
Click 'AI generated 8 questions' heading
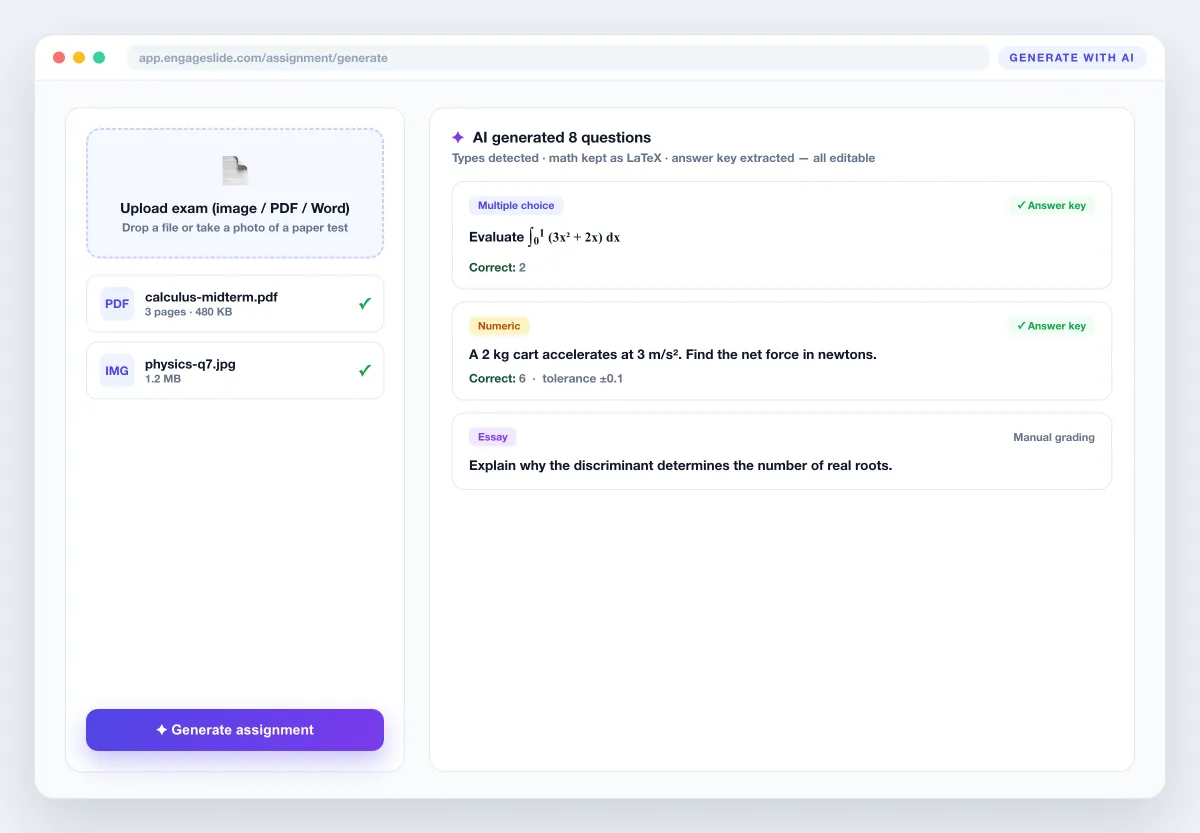(562, 138)
